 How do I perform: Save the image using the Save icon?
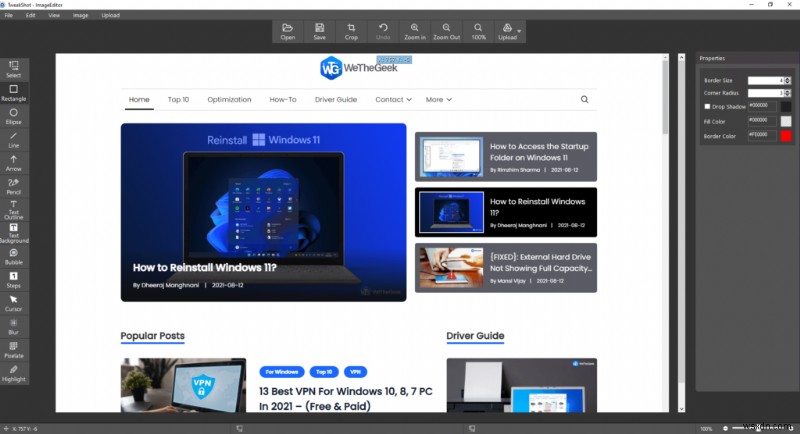319,32
